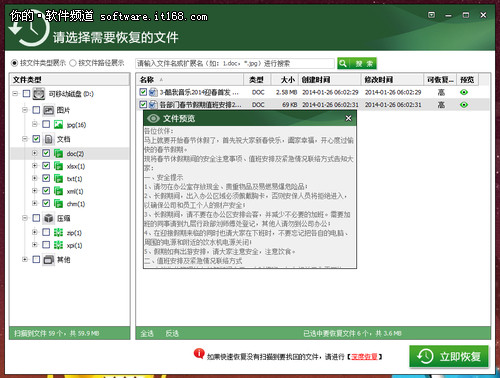The height and width of the screenshot is (378, 500).
Task: Click the xlsx(1) file type icon
Action: [x=59, y=166]
